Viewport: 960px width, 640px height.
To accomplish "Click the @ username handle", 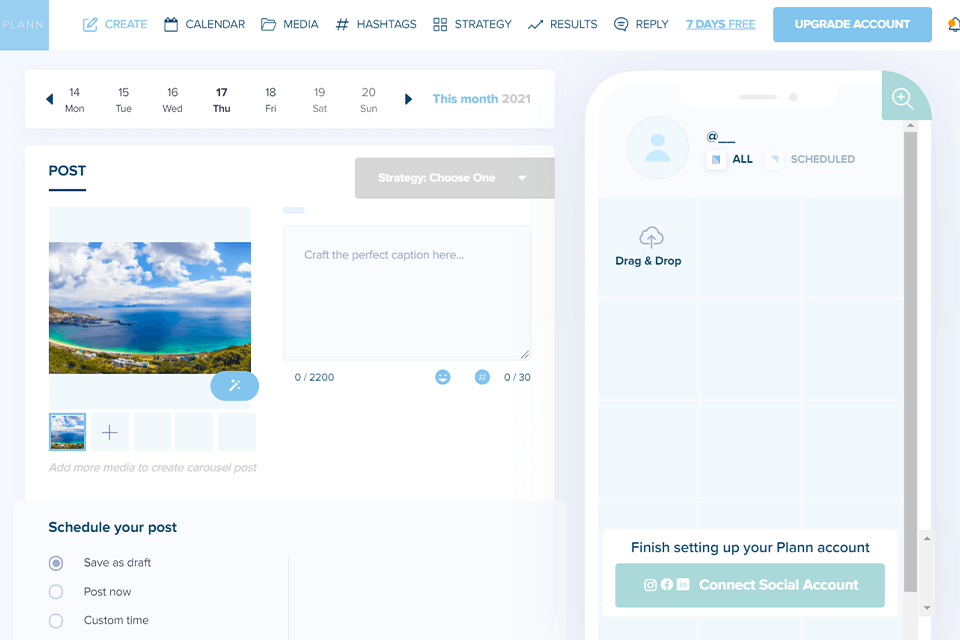I will click(x=721, y=137).
